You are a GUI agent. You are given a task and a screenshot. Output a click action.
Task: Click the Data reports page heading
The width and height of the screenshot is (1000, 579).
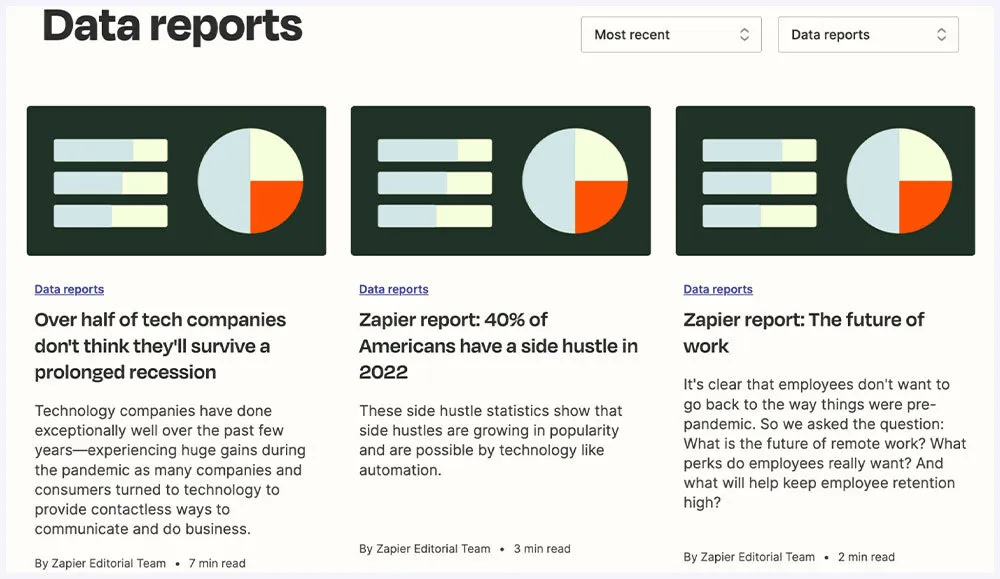(x=172, y=26)
